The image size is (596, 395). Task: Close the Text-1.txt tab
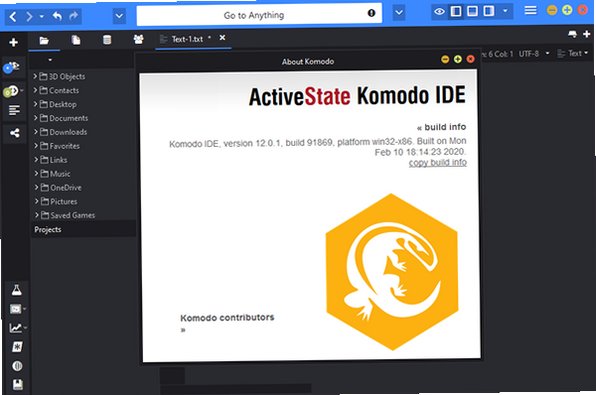(x=222, y=38)
